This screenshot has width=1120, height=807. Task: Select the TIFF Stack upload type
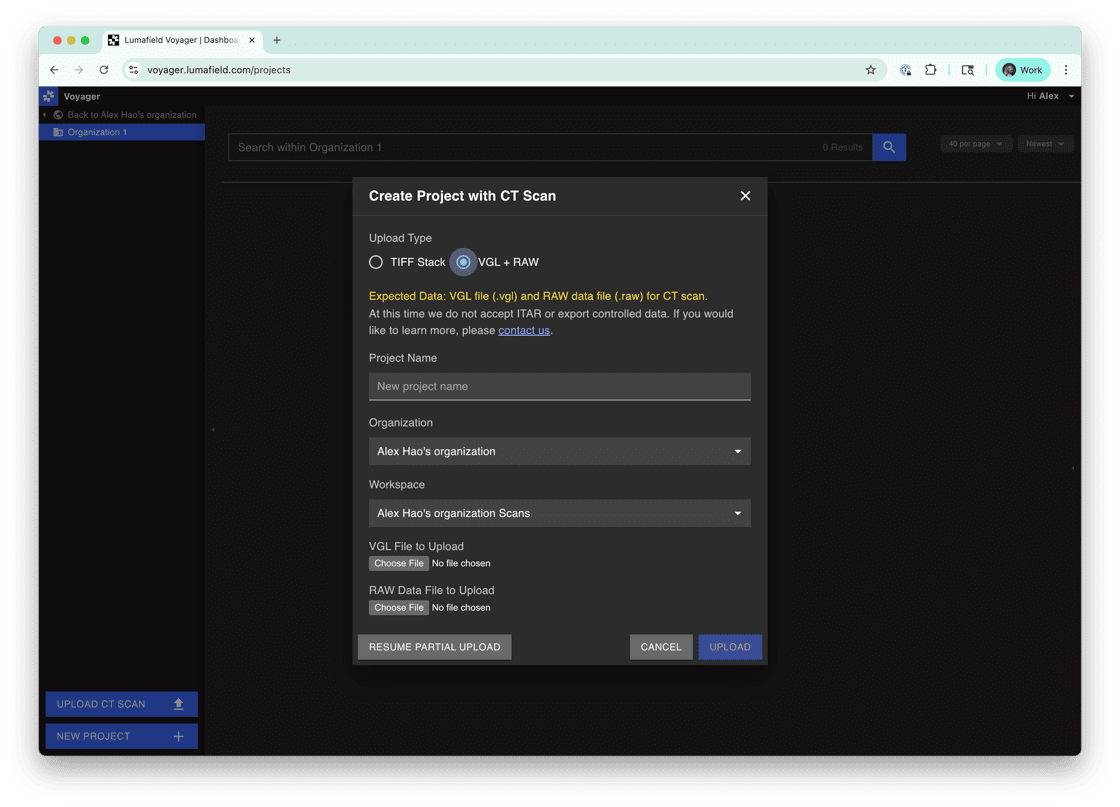tap(376, 262)
